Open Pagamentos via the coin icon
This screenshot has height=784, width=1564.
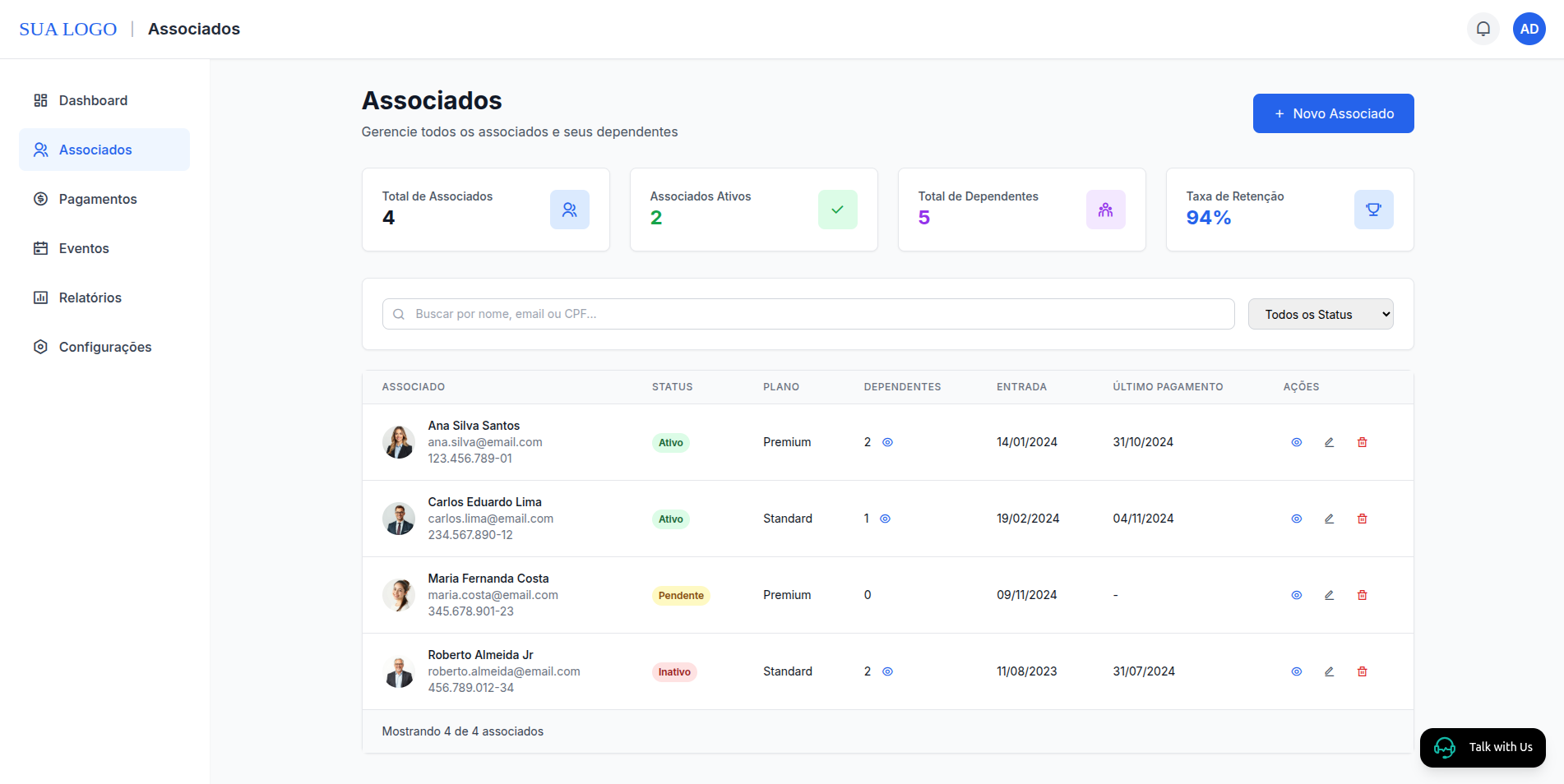click(x=40, y=198)
